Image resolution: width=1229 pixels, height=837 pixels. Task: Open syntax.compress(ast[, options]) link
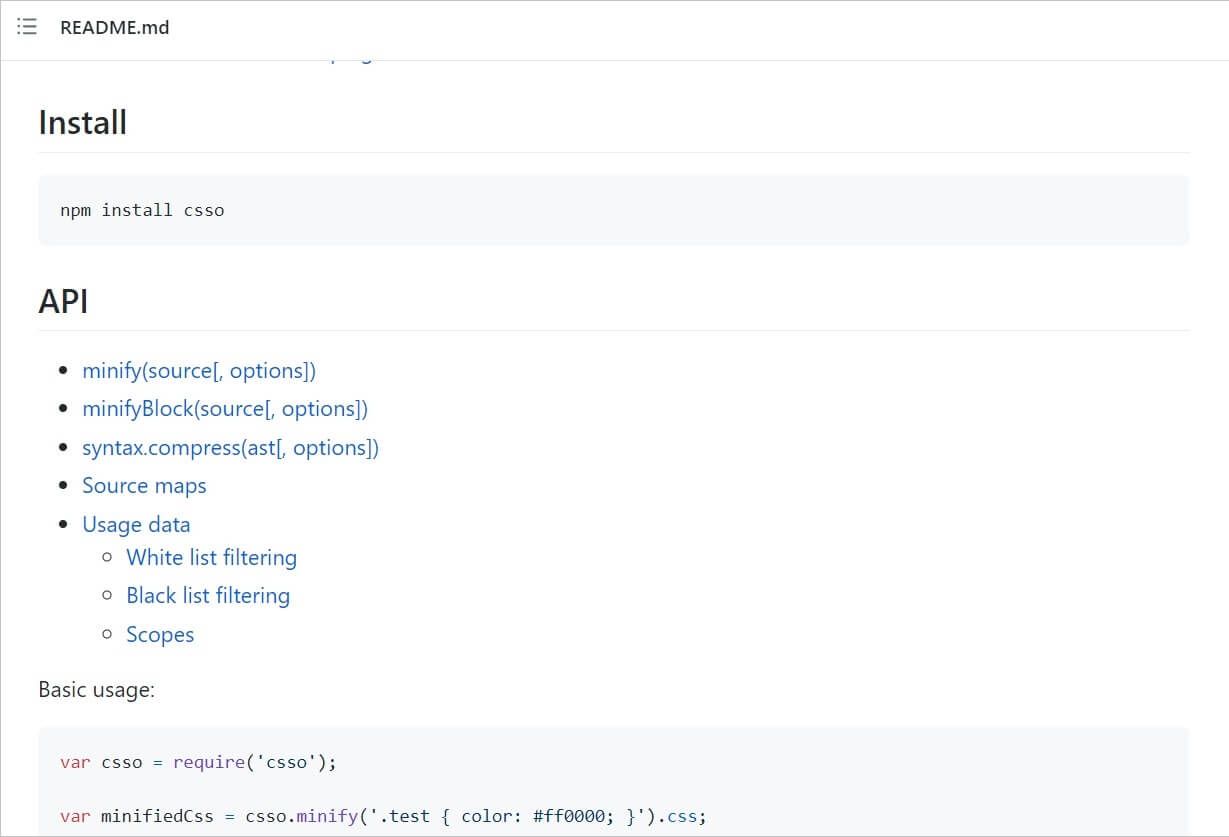coord(230,448)
